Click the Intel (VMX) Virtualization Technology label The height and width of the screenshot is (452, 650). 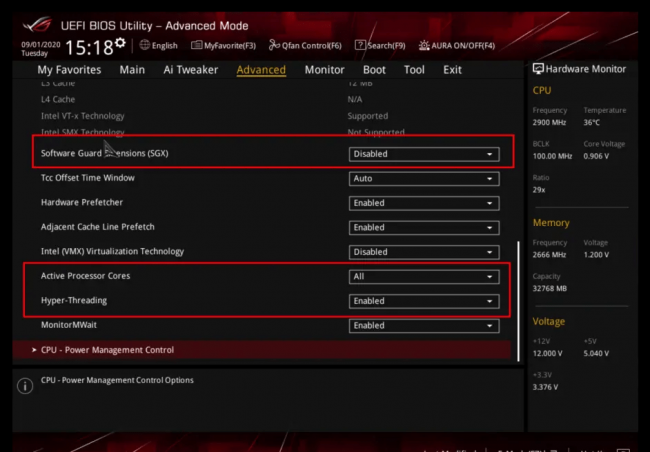[x=112, y=251]
